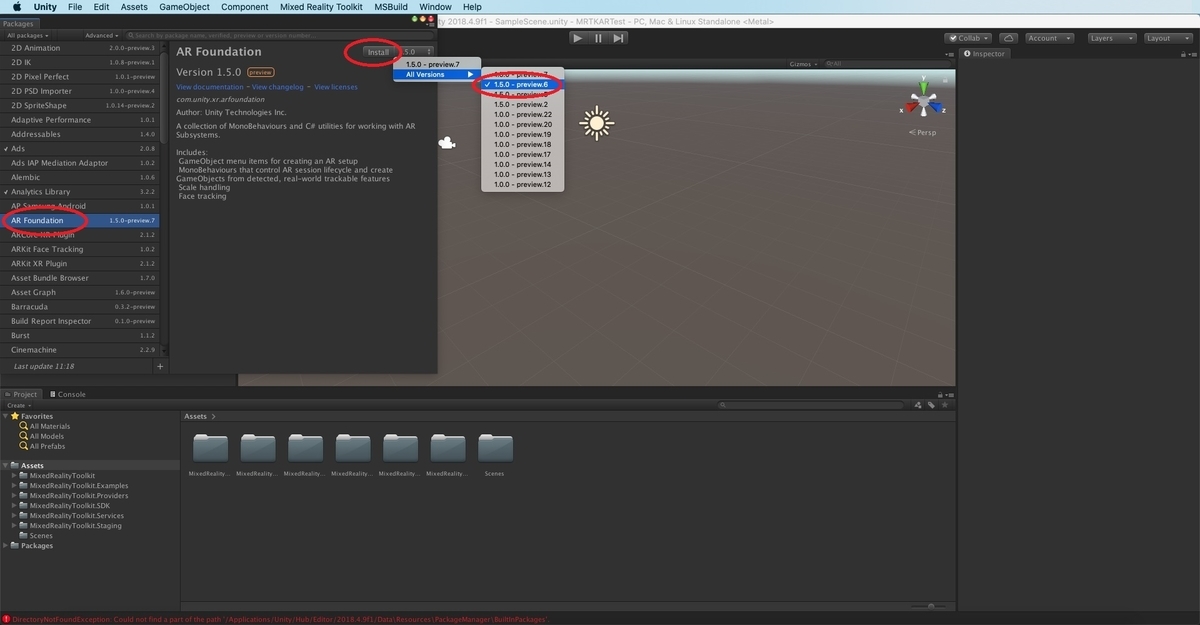Open the Account dropdown
Screen dimensions: 1200x625
(x=1048, y=38)
